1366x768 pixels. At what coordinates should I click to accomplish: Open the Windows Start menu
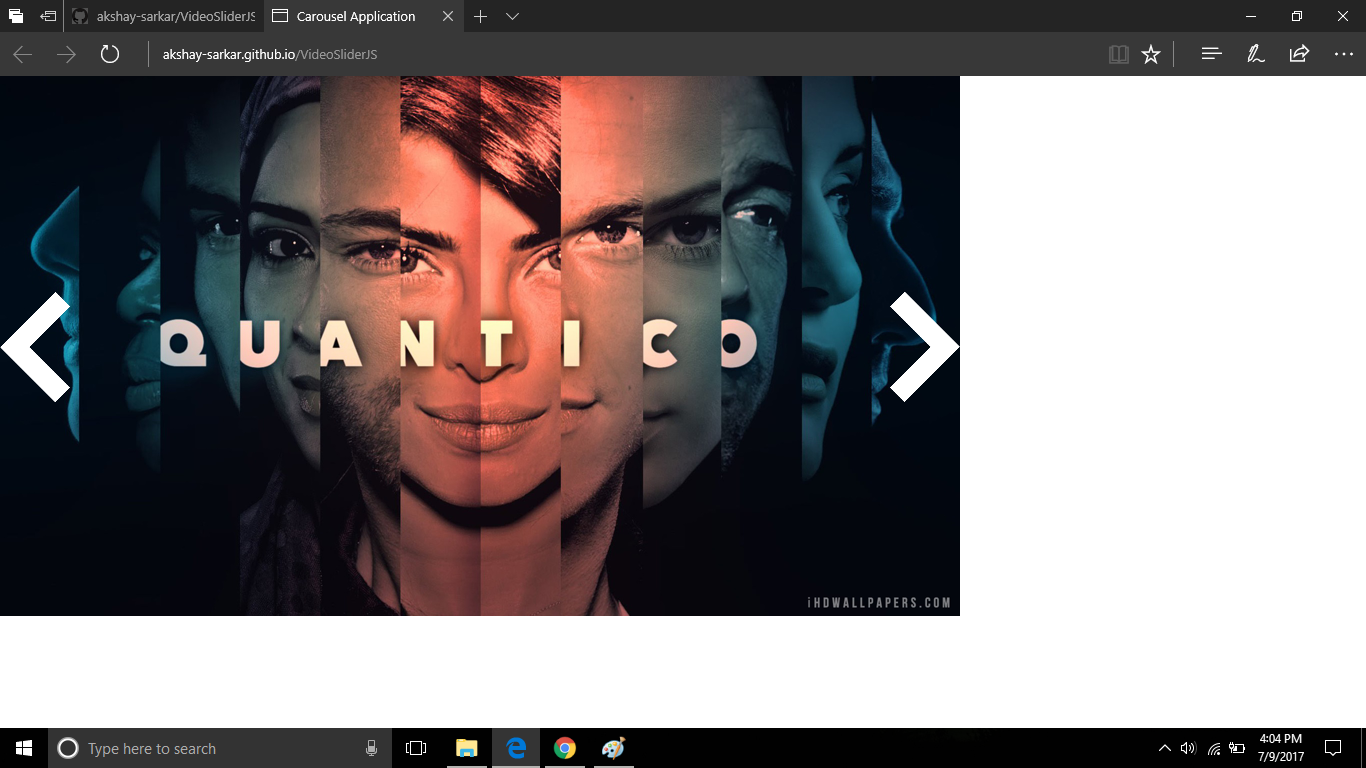[x=24, y=748]
